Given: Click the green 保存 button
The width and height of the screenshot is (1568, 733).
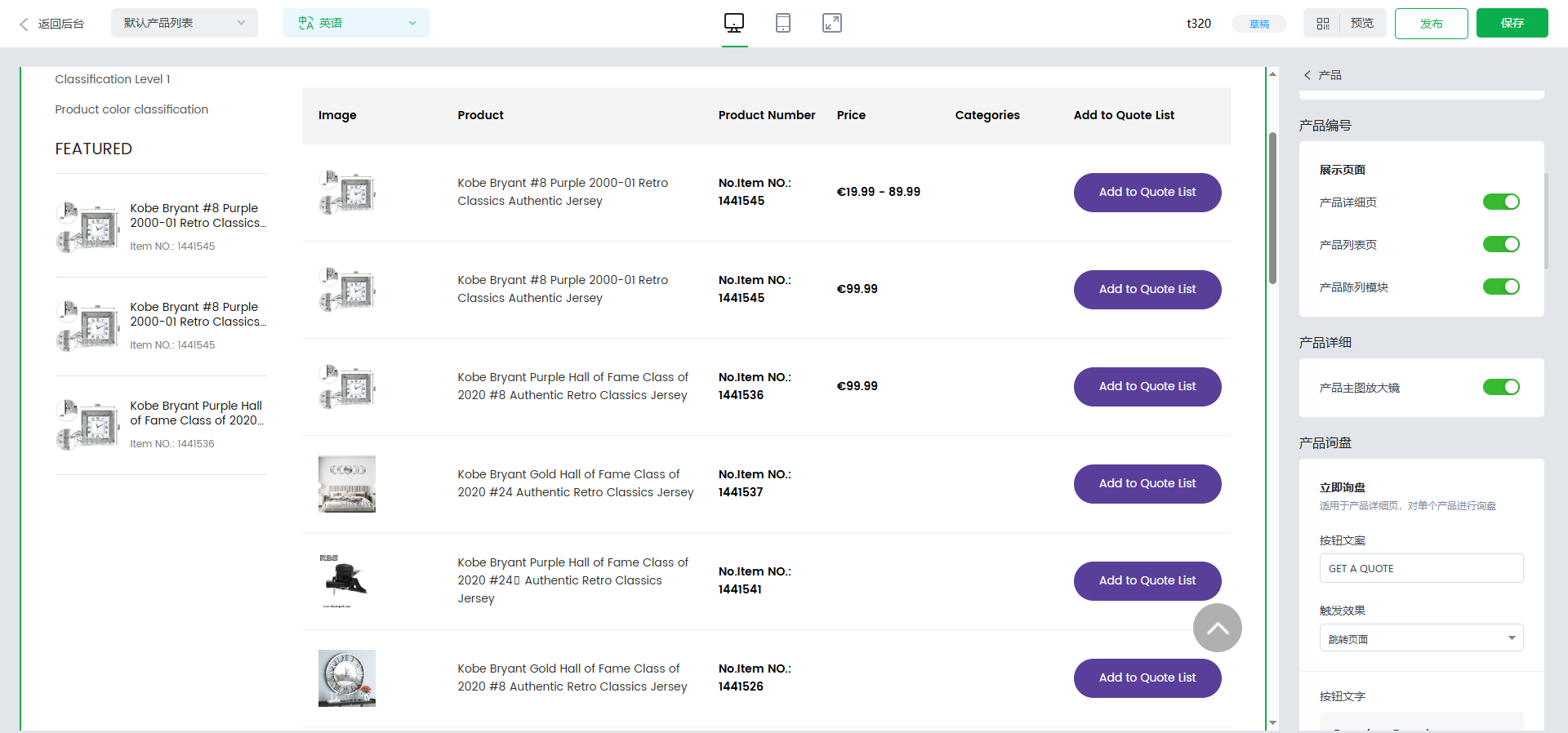Looking at the screenshot, I should 1512,23.
